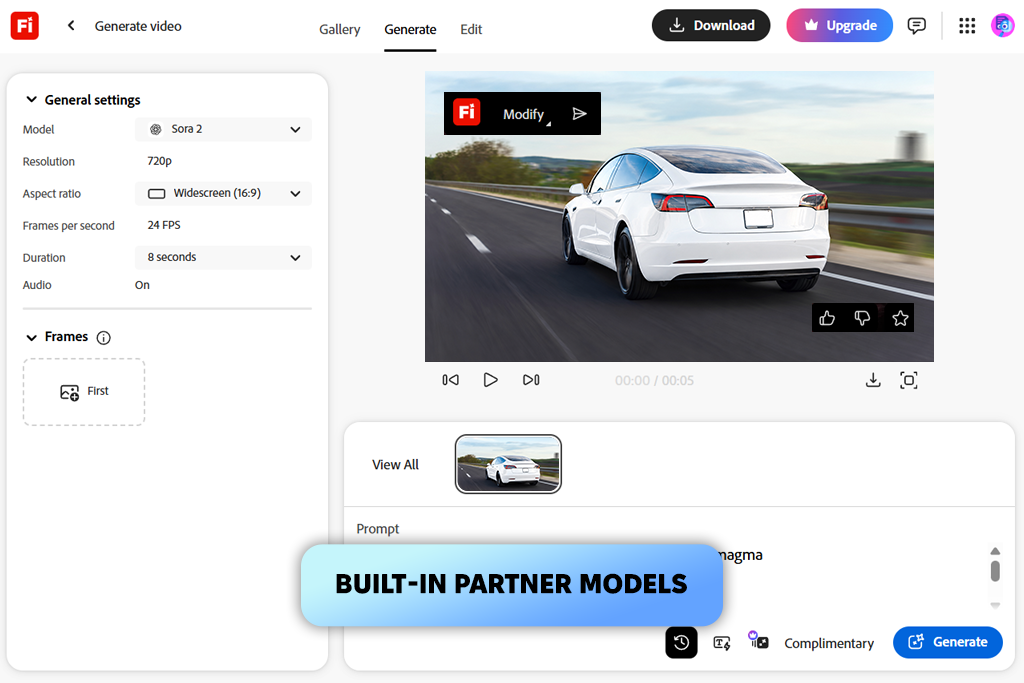Screen dimensions: 1024x683
Task: Open the user profile avatar
Action: 1002,25
